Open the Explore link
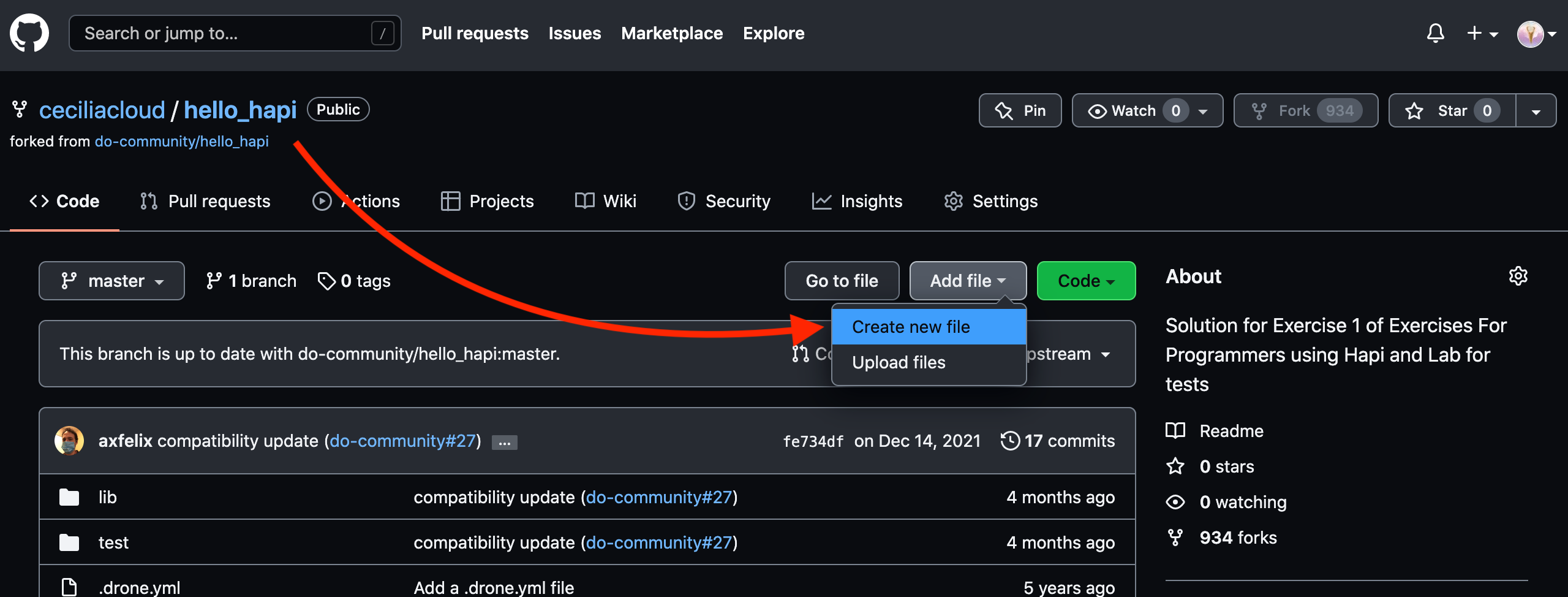The image size is (1568, 597). [x=774, y=33]
